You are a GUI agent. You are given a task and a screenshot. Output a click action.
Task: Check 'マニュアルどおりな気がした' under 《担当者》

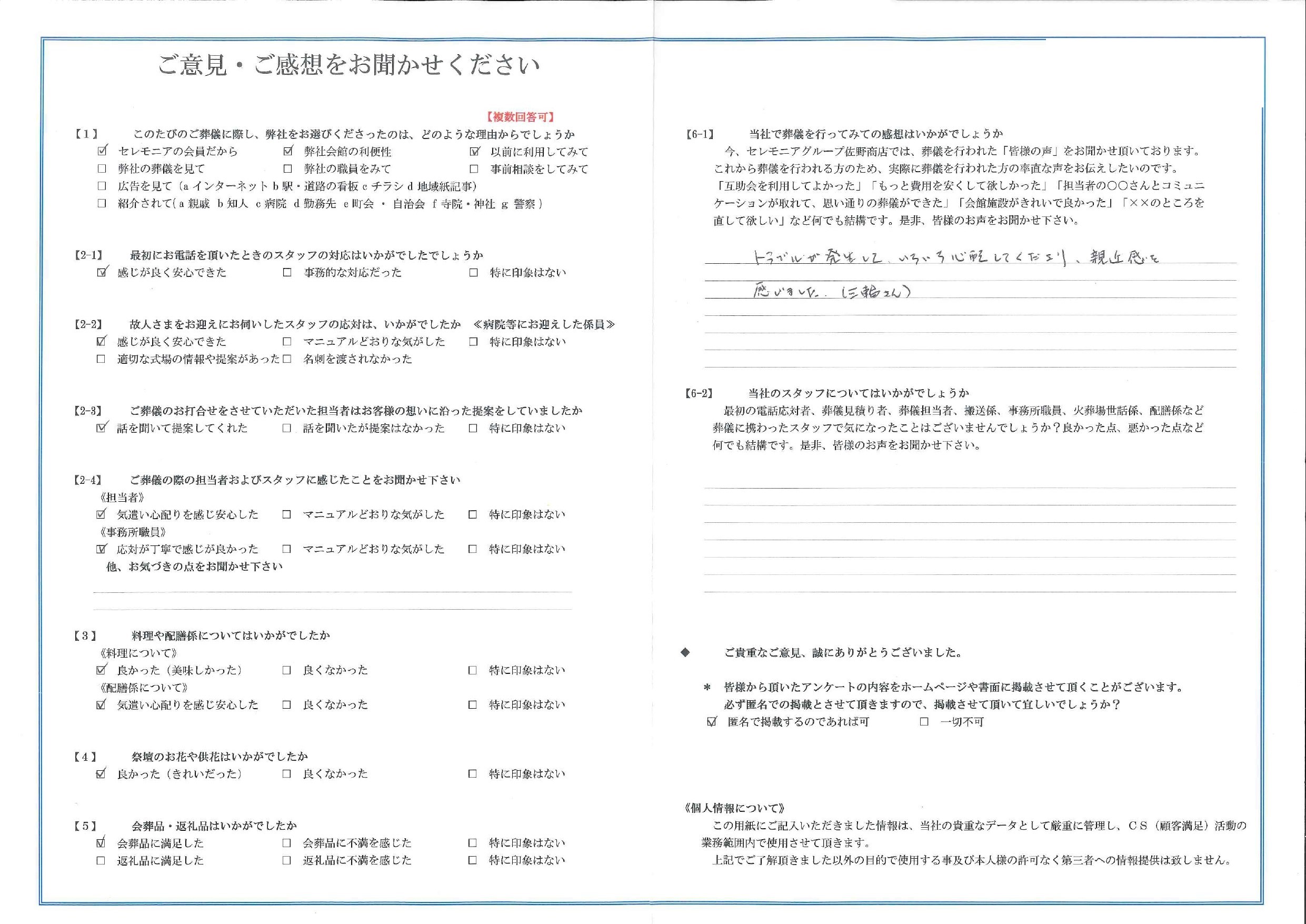pyautogui.click(x=287, y=514)
